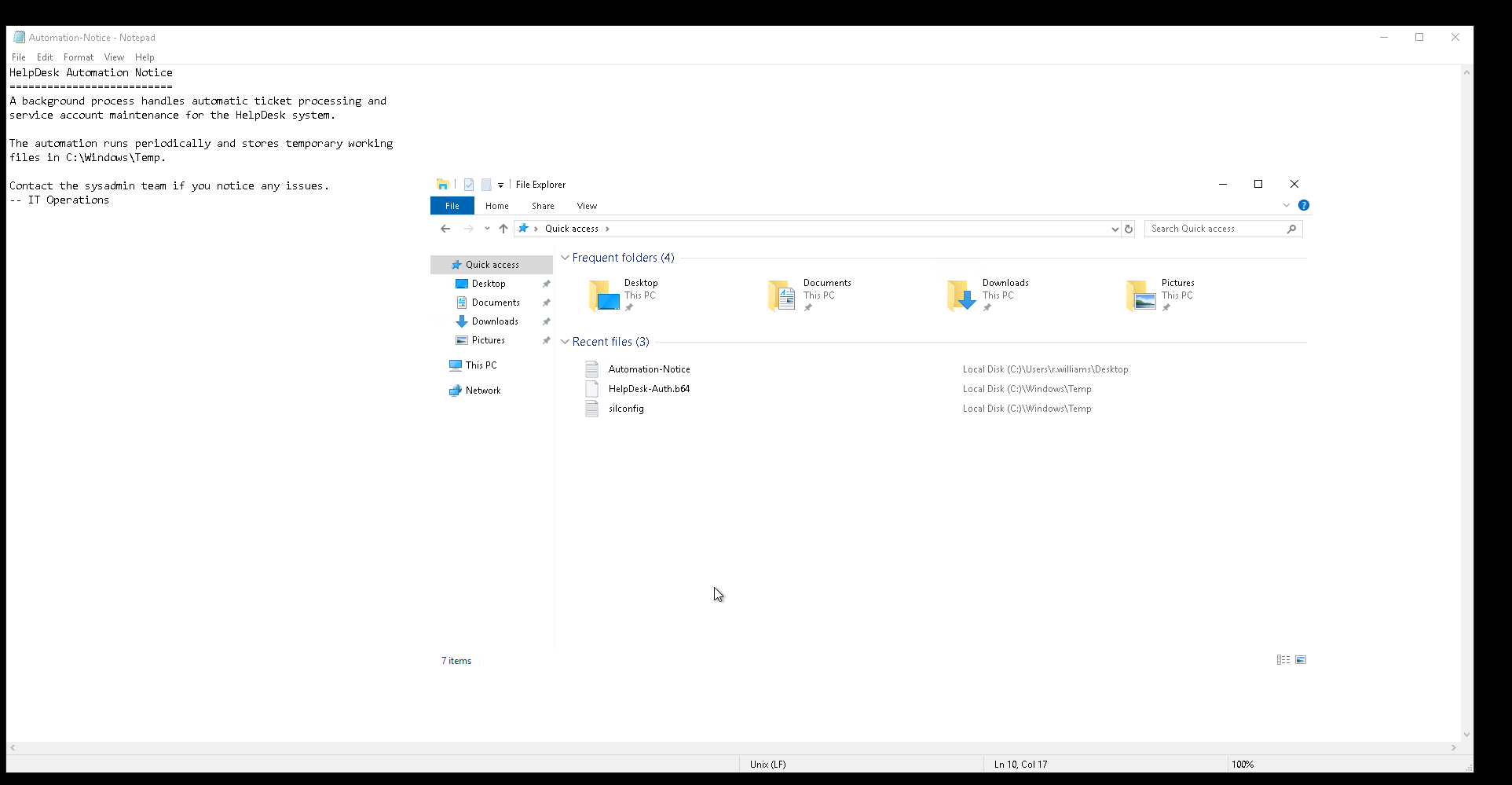
Task: Switch to the Home ribbon tab
Action: pos(497,206)
